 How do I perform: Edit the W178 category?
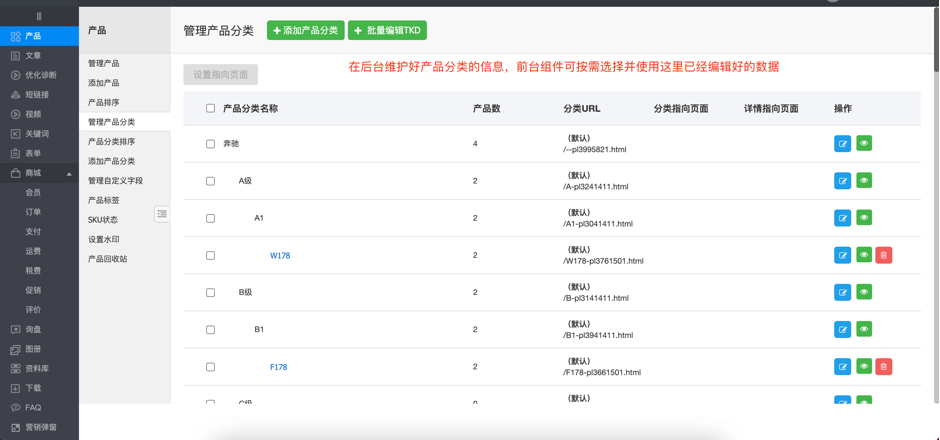pyautogui.click(x=842, y=255)
